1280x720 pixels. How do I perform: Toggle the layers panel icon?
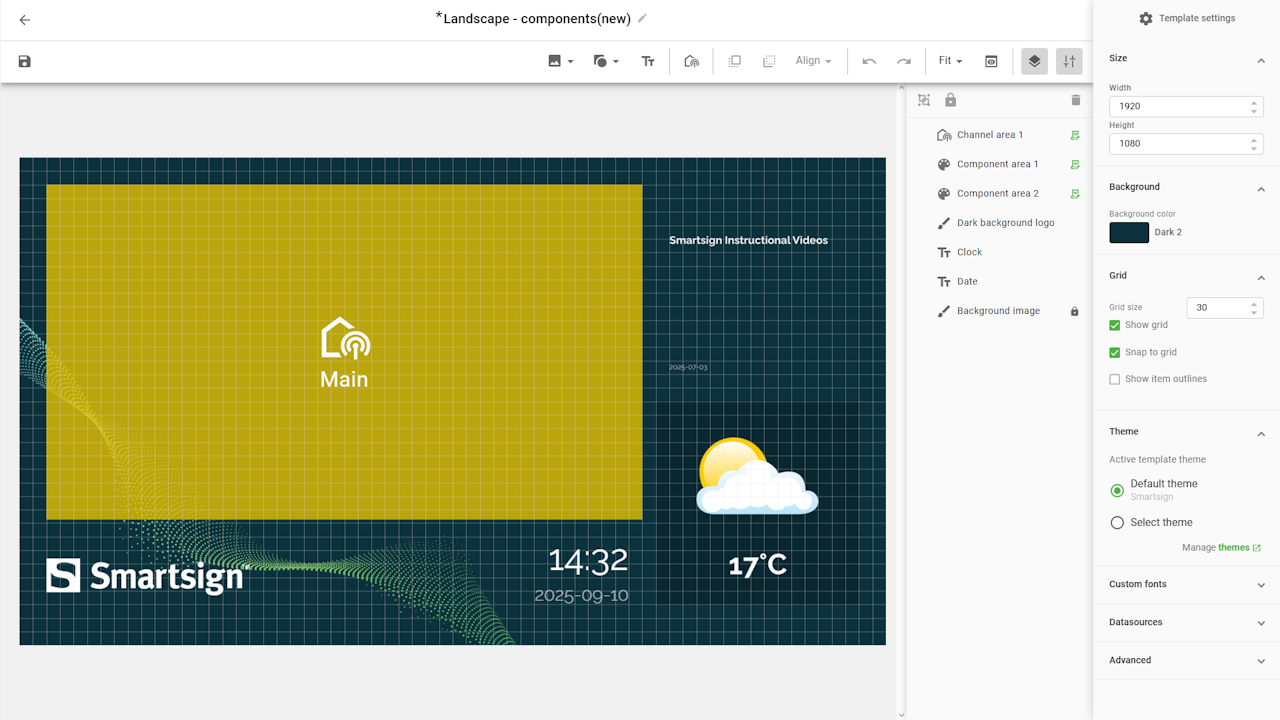(x=1034, y=61)
